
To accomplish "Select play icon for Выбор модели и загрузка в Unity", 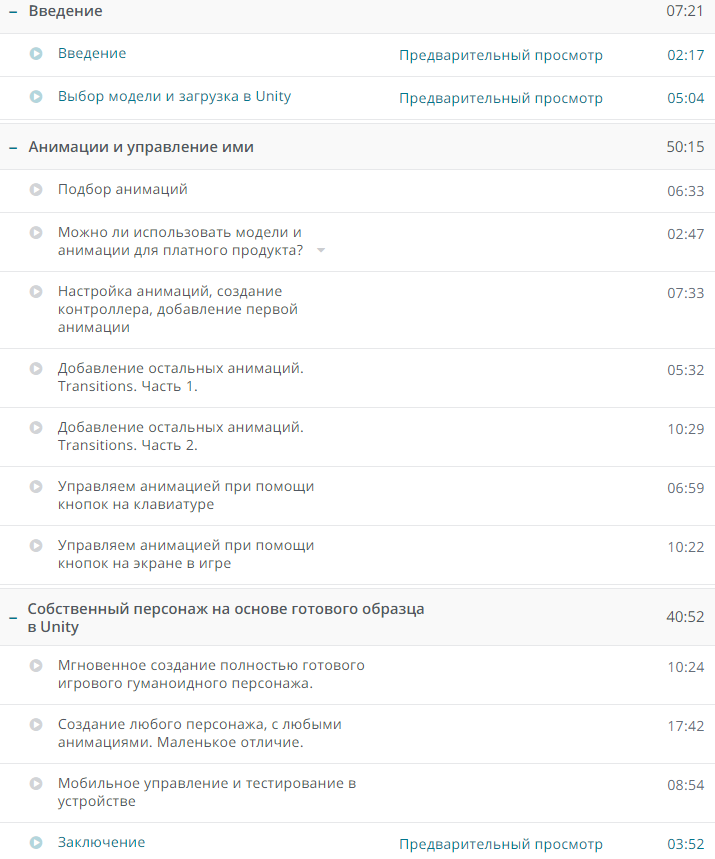I will coord(34,98).
